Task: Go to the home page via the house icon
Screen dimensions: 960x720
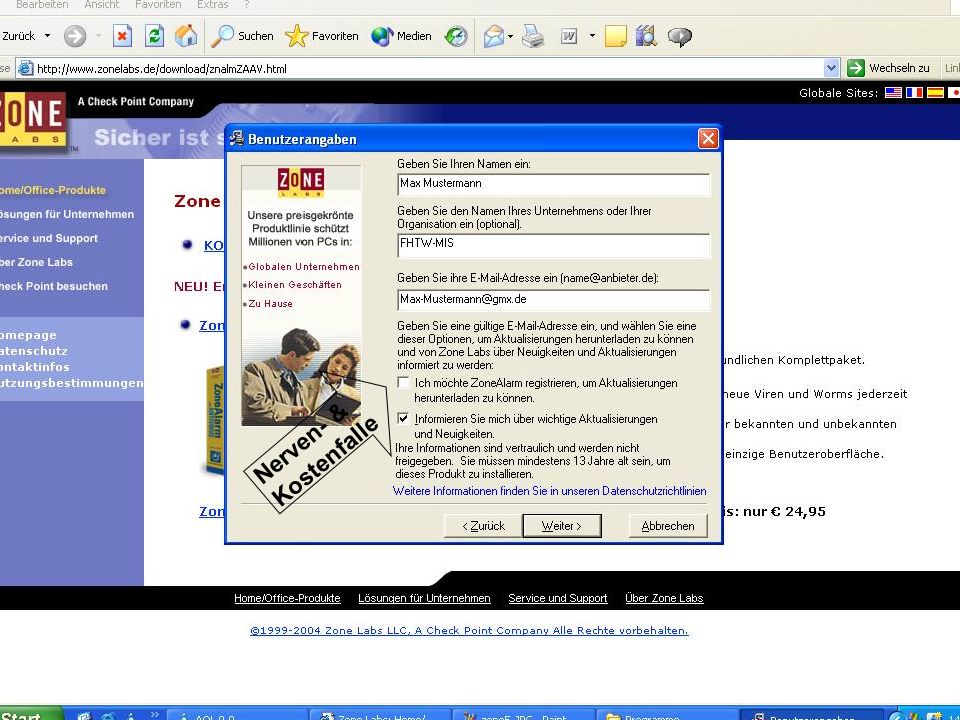Action: pos(186,36)
